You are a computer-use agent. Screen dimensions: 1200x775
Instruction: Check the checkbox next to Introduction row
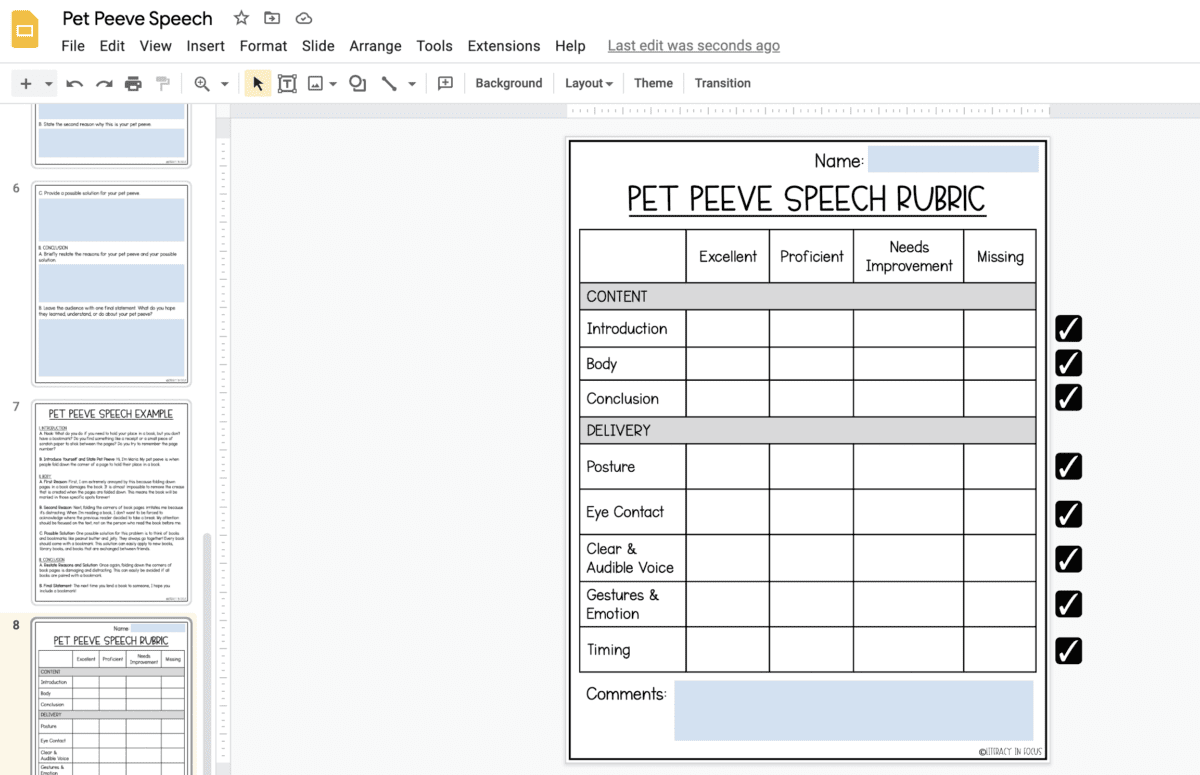(x=1068, y=328)
